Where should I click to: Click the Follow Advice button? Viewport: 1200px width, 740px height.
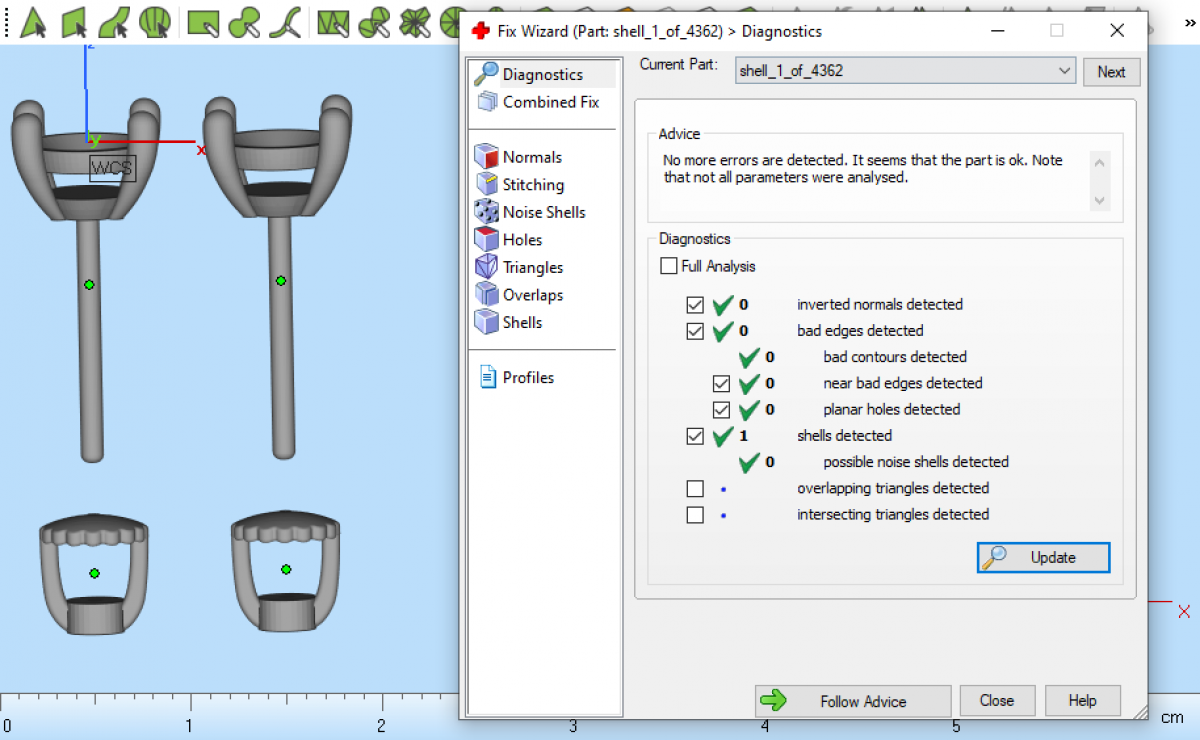(x=852, y=701)
